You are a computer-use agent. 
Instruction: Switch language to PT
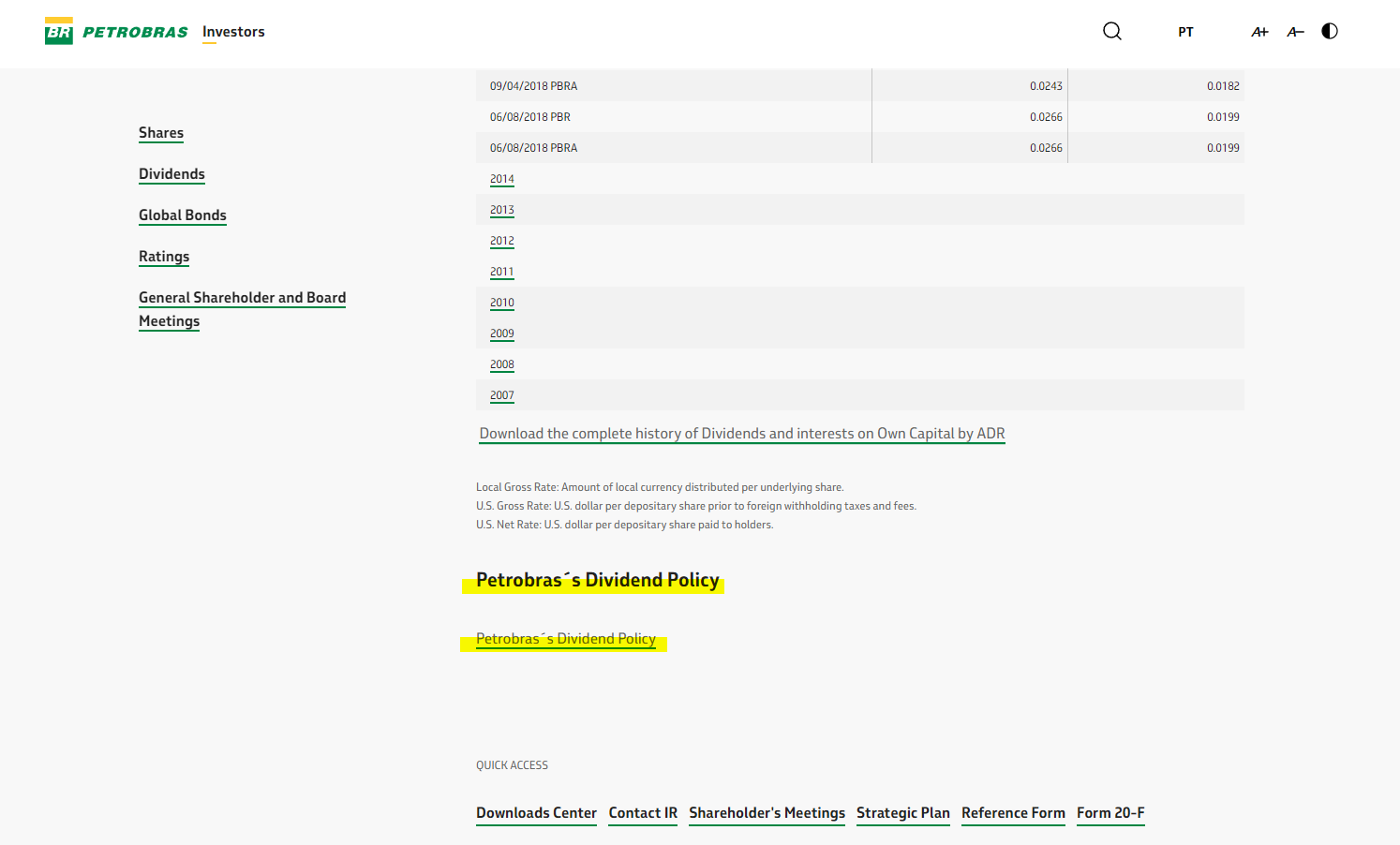pos(1185,32)
